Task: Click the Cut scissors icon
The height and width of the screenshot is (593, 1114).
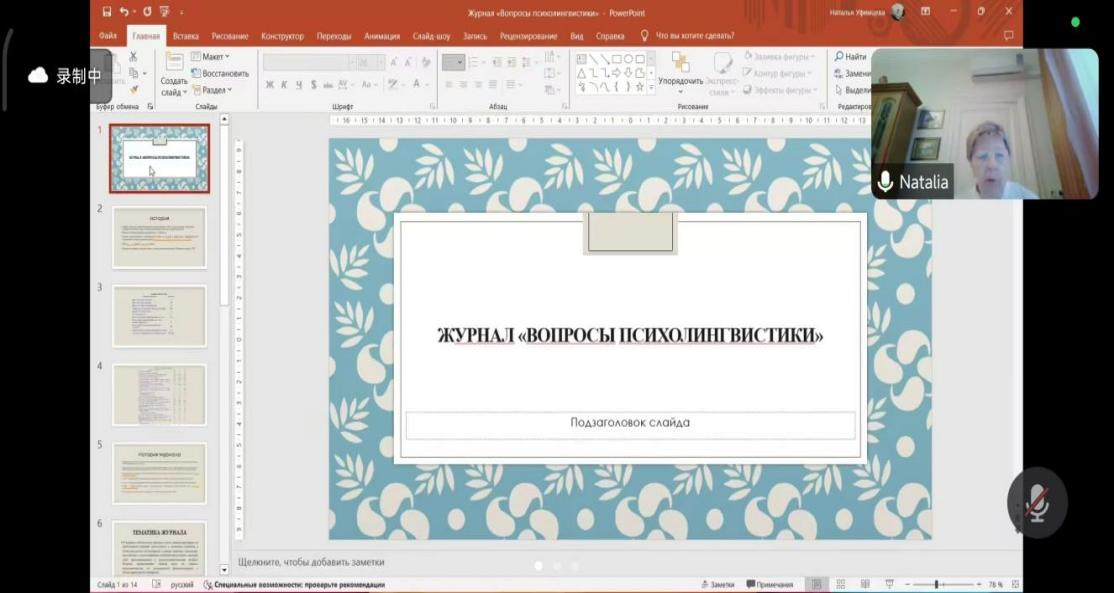Action: coord(132,57)
